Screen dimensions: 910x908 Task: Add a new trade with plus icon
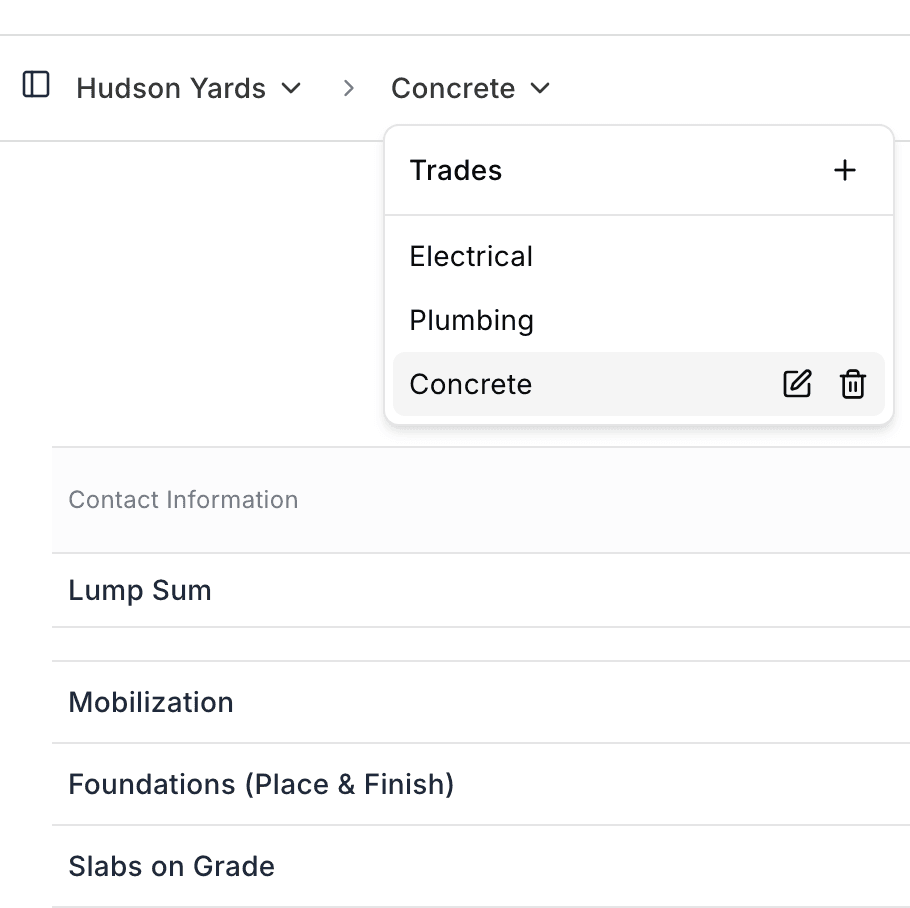point(845,170)
